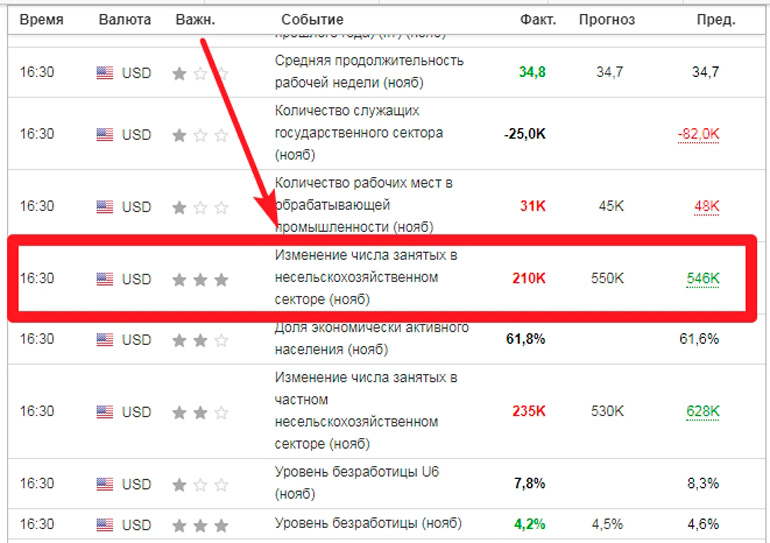Image resolution: width=770 pixels, height=543 pixels.
Task: Click actual value 61,8%
Action: [526, 339]
